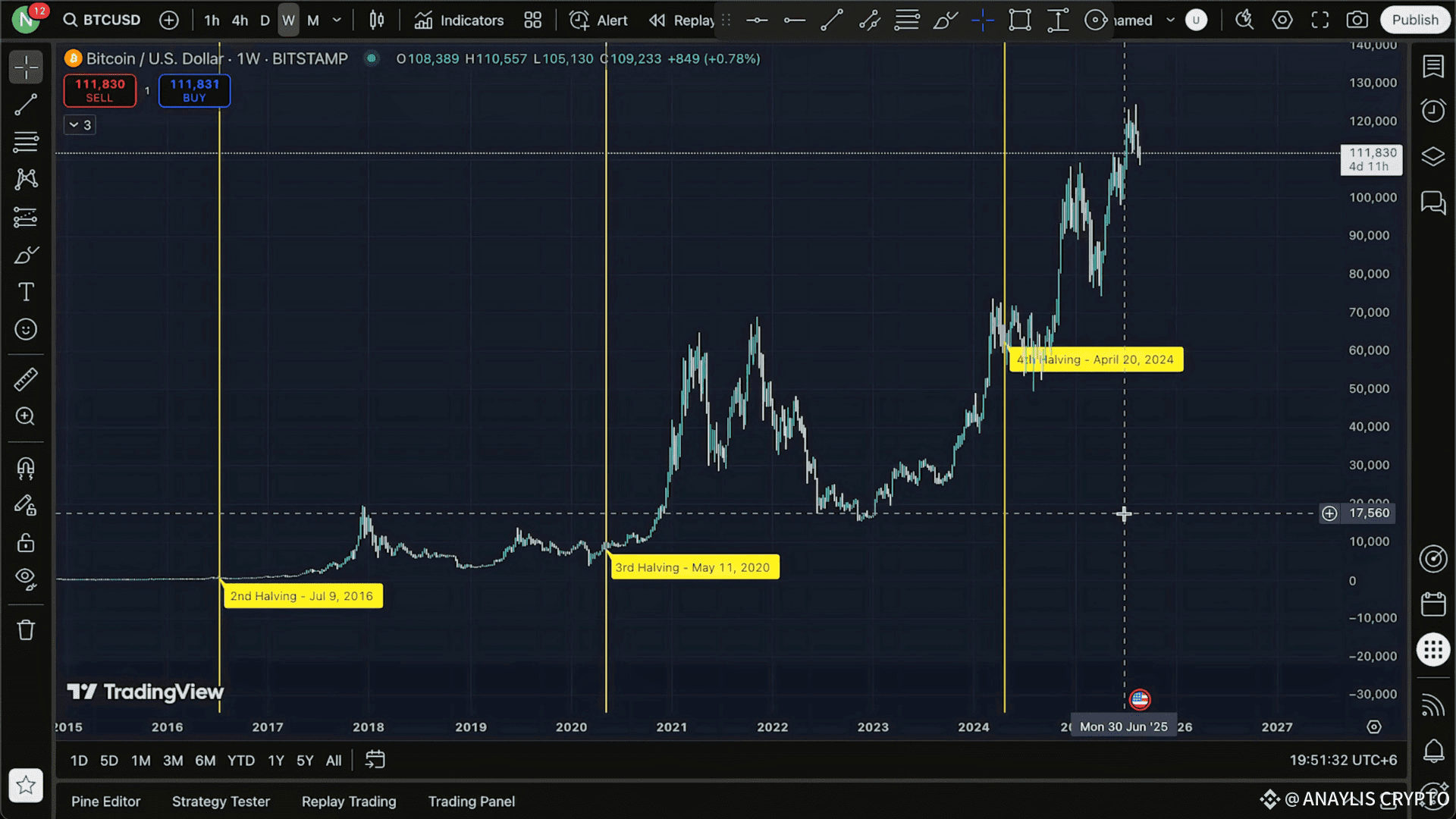
Task: Open the Replay Trading tab
Action: (x=349, y=802)
